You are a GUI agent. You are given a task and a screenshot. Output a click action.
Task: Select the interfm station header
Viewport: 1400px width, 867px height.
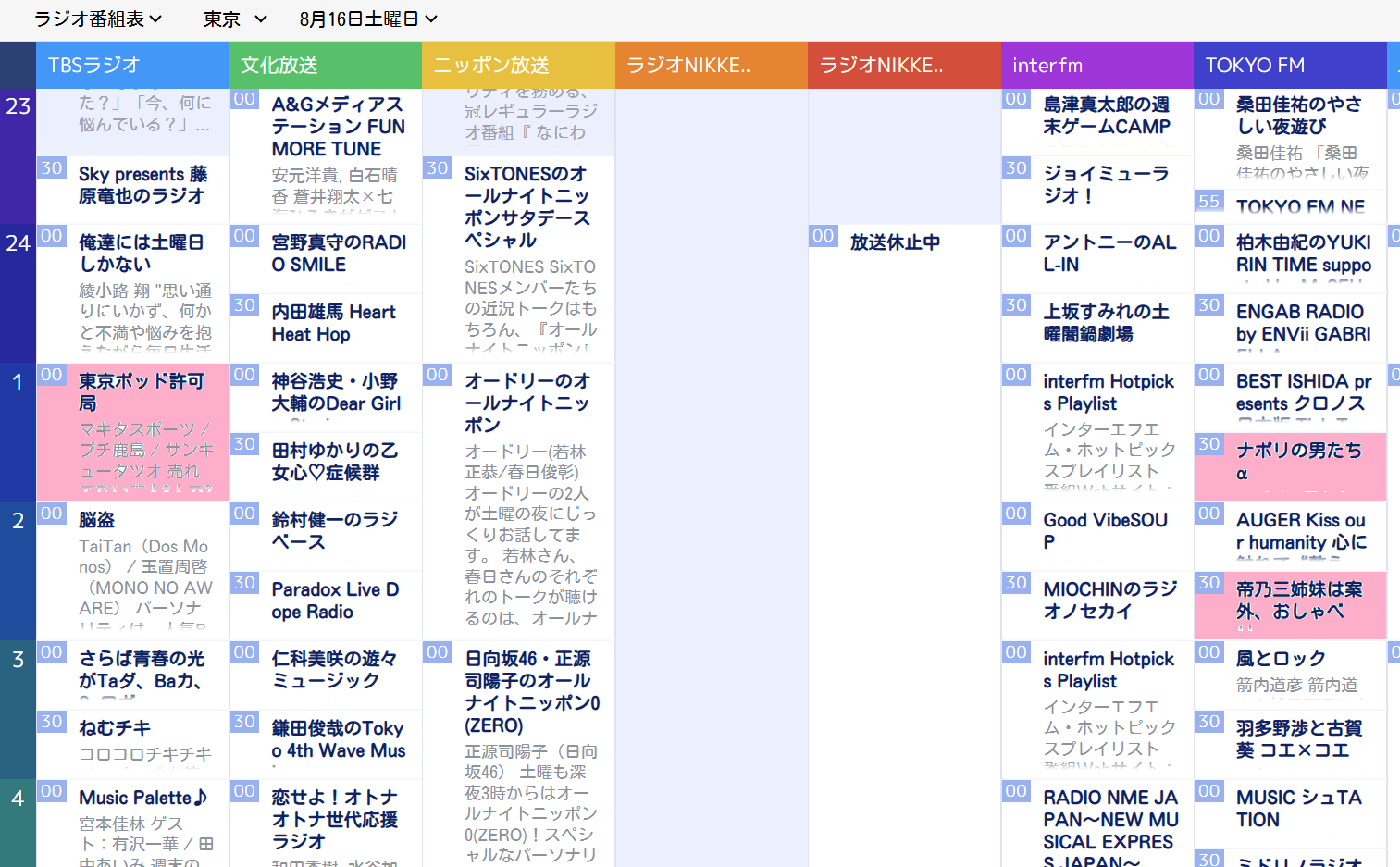[1096, 65]
